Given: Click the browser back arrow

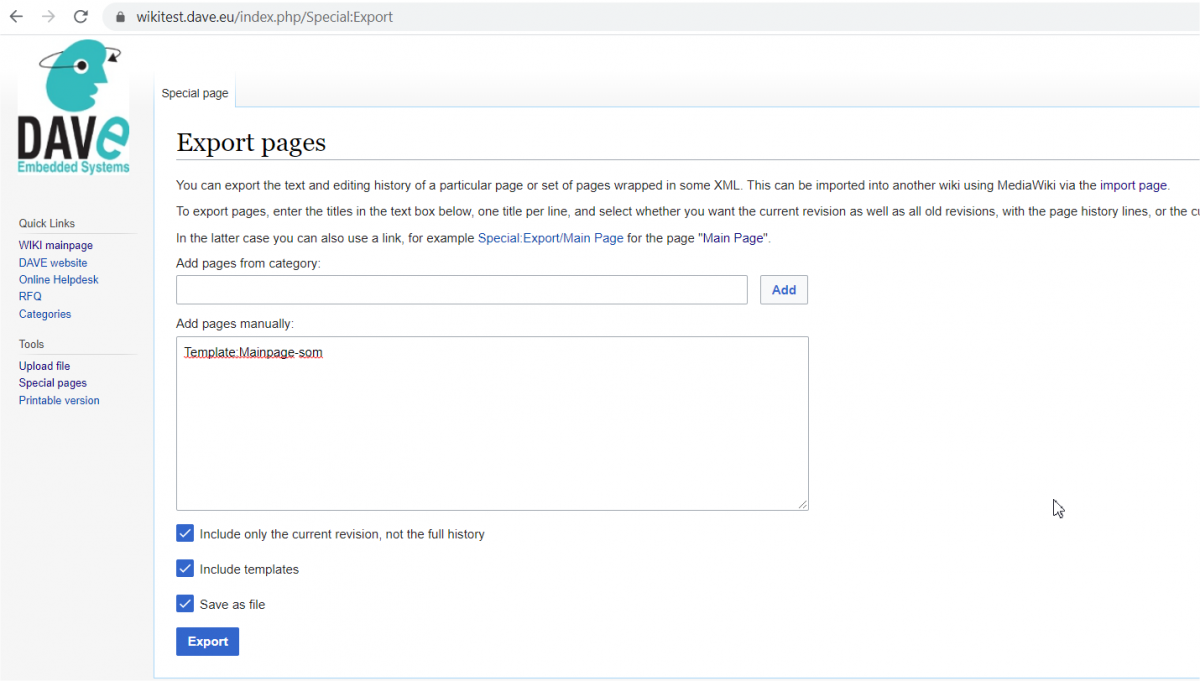Looking at the screenshot, I should (x=16, y=17).
